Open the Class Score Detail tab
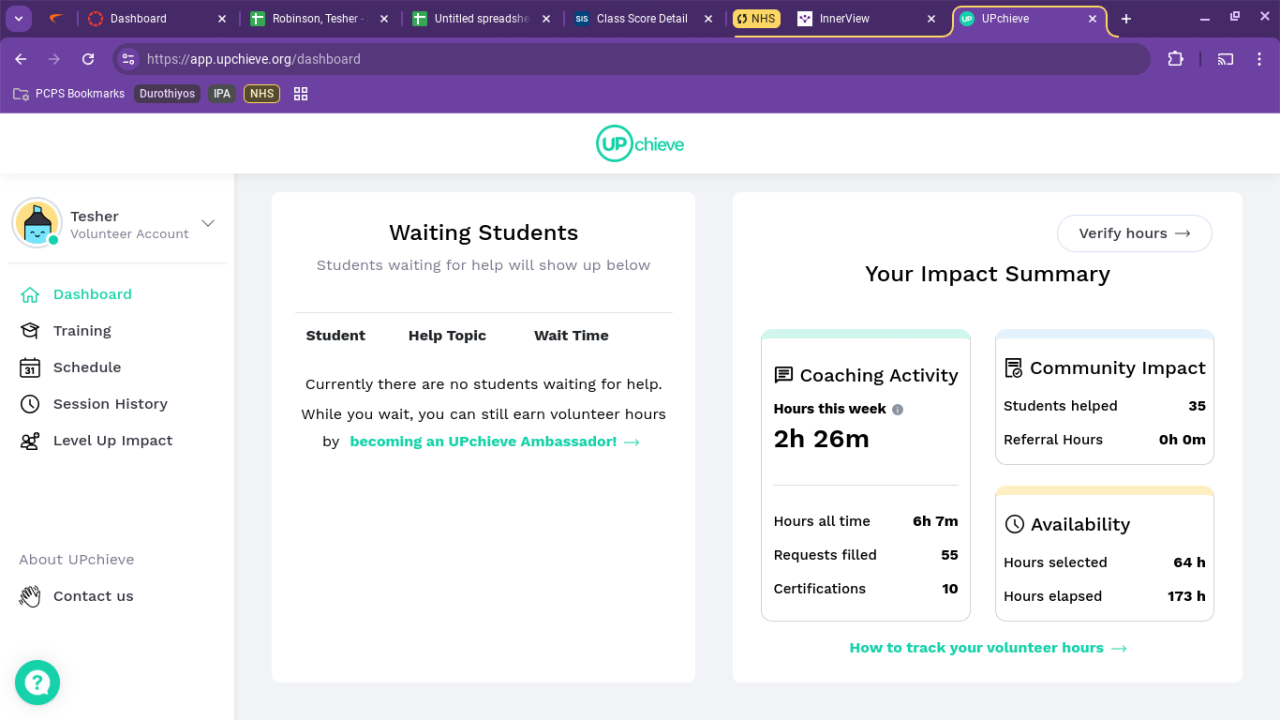This screenshot has height=720, width=1280. 642,19
